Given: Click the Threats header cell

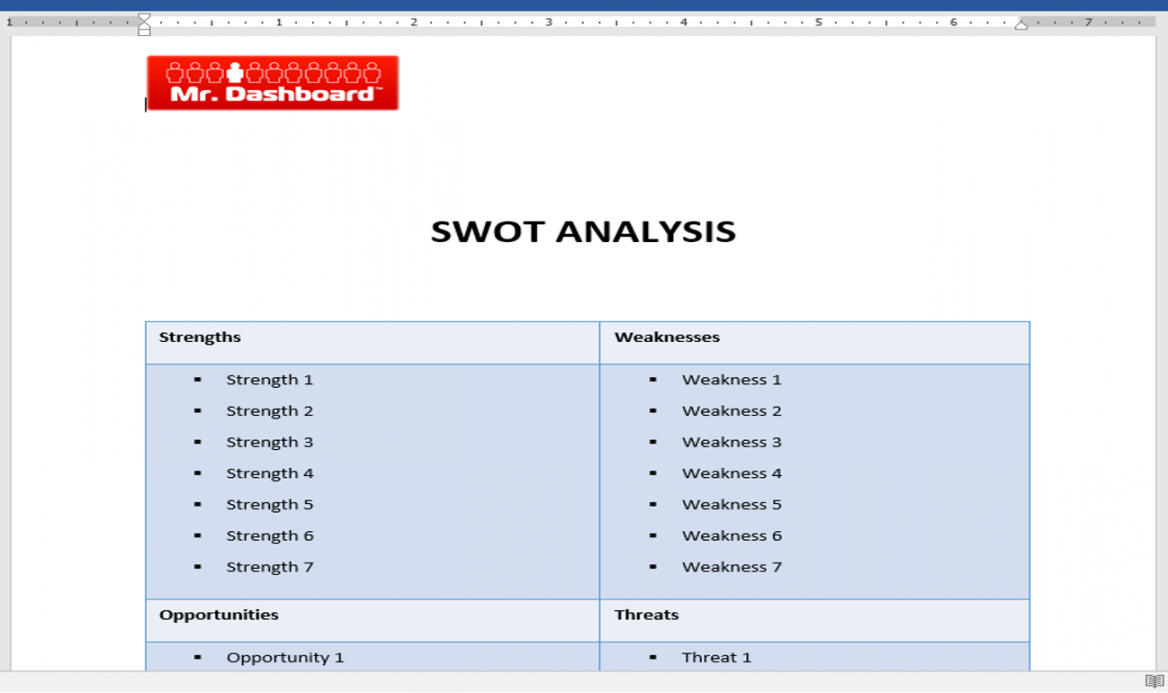Looking at the screenshot, I should [x=646, y=615].
